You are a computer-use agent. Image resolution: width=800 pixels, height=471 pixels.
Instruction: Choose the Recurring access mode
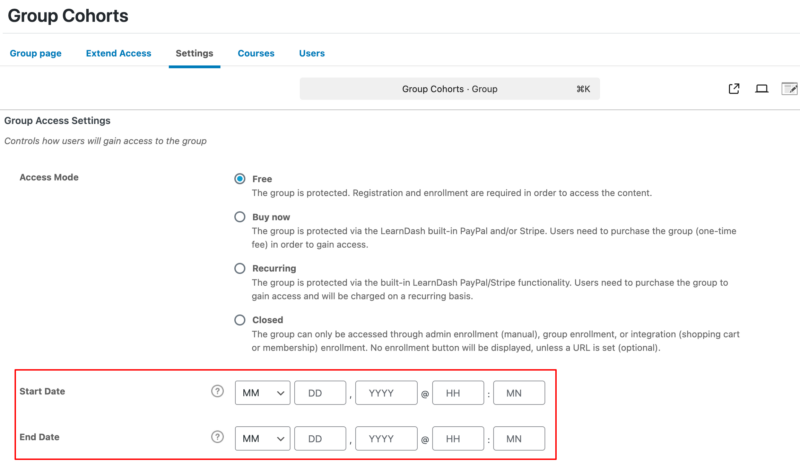tap(240, 268)
